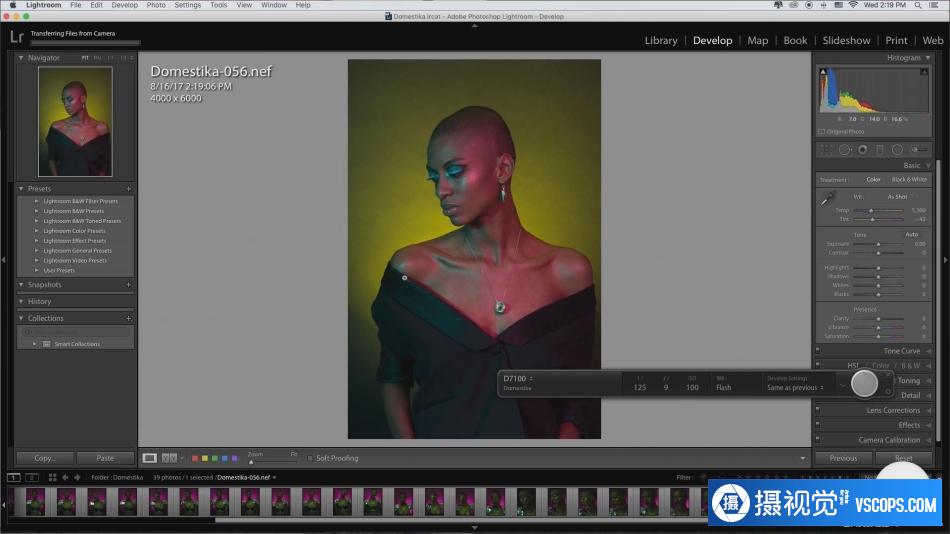Toggle highlight clipping indicator in histogram
Screen dimensions: 950x534
pos(924,72)
